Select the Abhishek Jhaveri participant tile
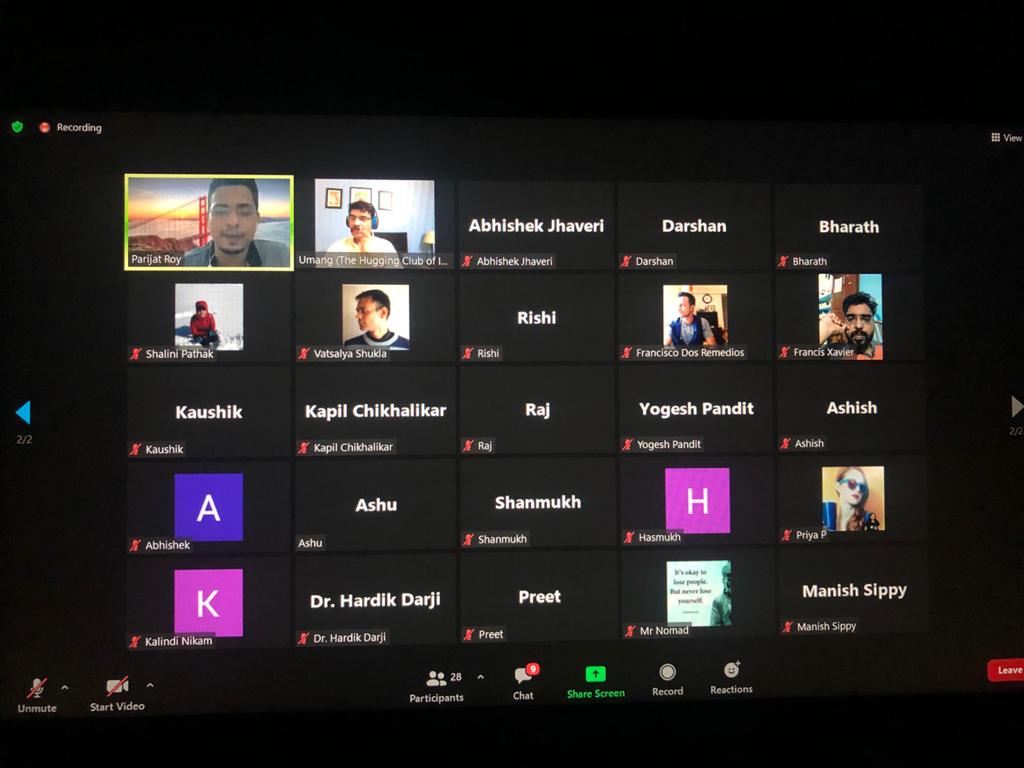This screenshot has height=768, width=1024. click(536, 225)
